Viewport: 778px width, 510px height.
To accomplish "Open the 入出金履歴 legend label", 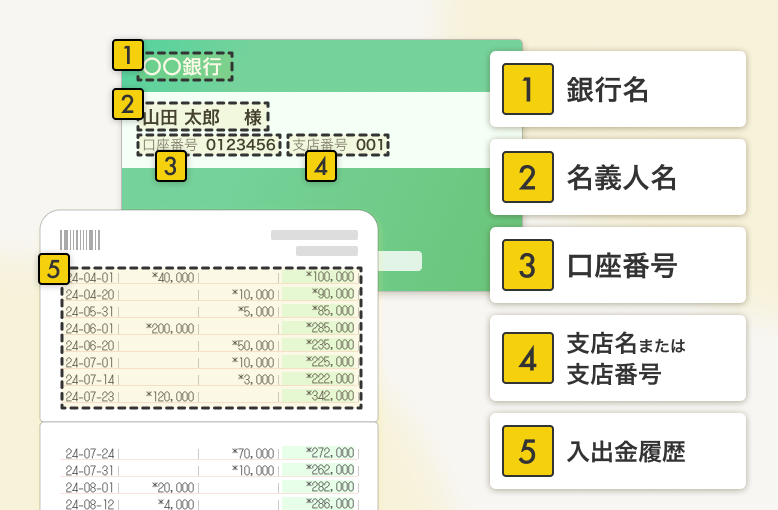I will coord(626,451).
